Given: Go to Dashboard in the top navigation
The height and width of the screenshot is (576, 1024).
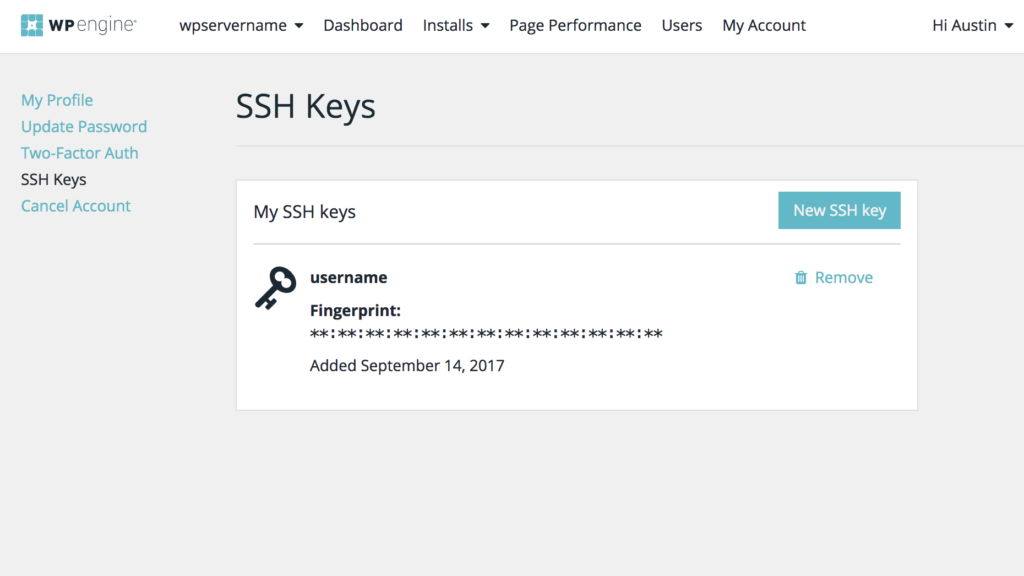Looking at the screenshot, I should tap(363, 25).
